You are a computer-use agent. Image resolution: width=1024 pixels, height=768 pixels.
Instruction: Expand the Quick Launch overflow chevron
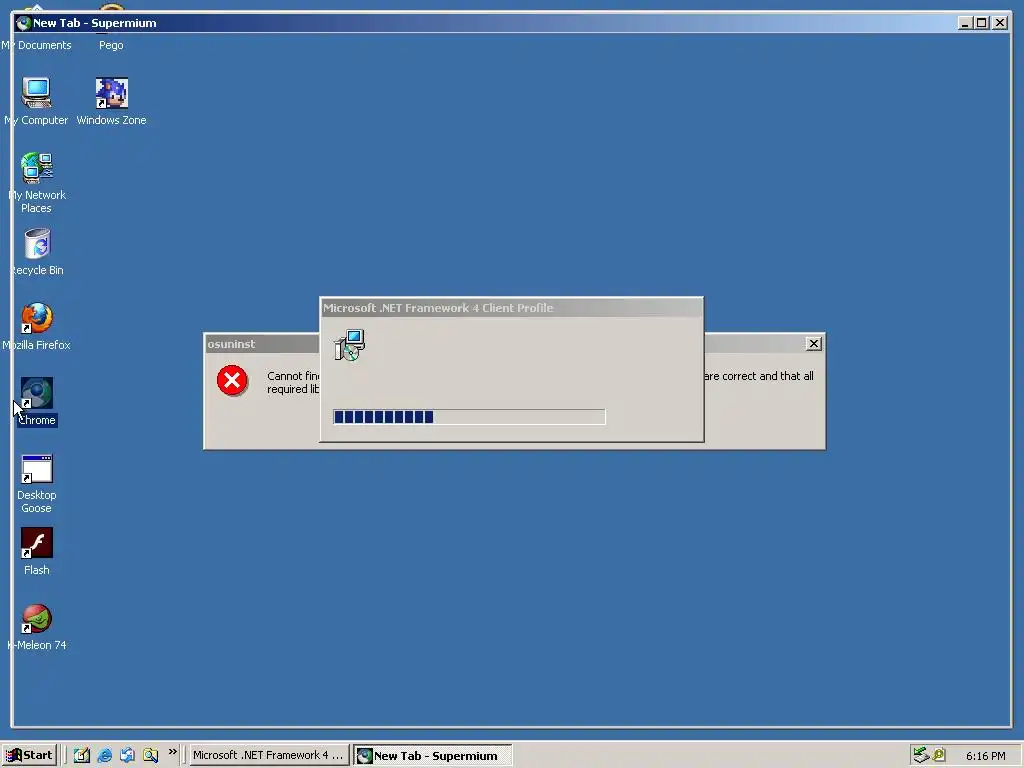point(172,752)
